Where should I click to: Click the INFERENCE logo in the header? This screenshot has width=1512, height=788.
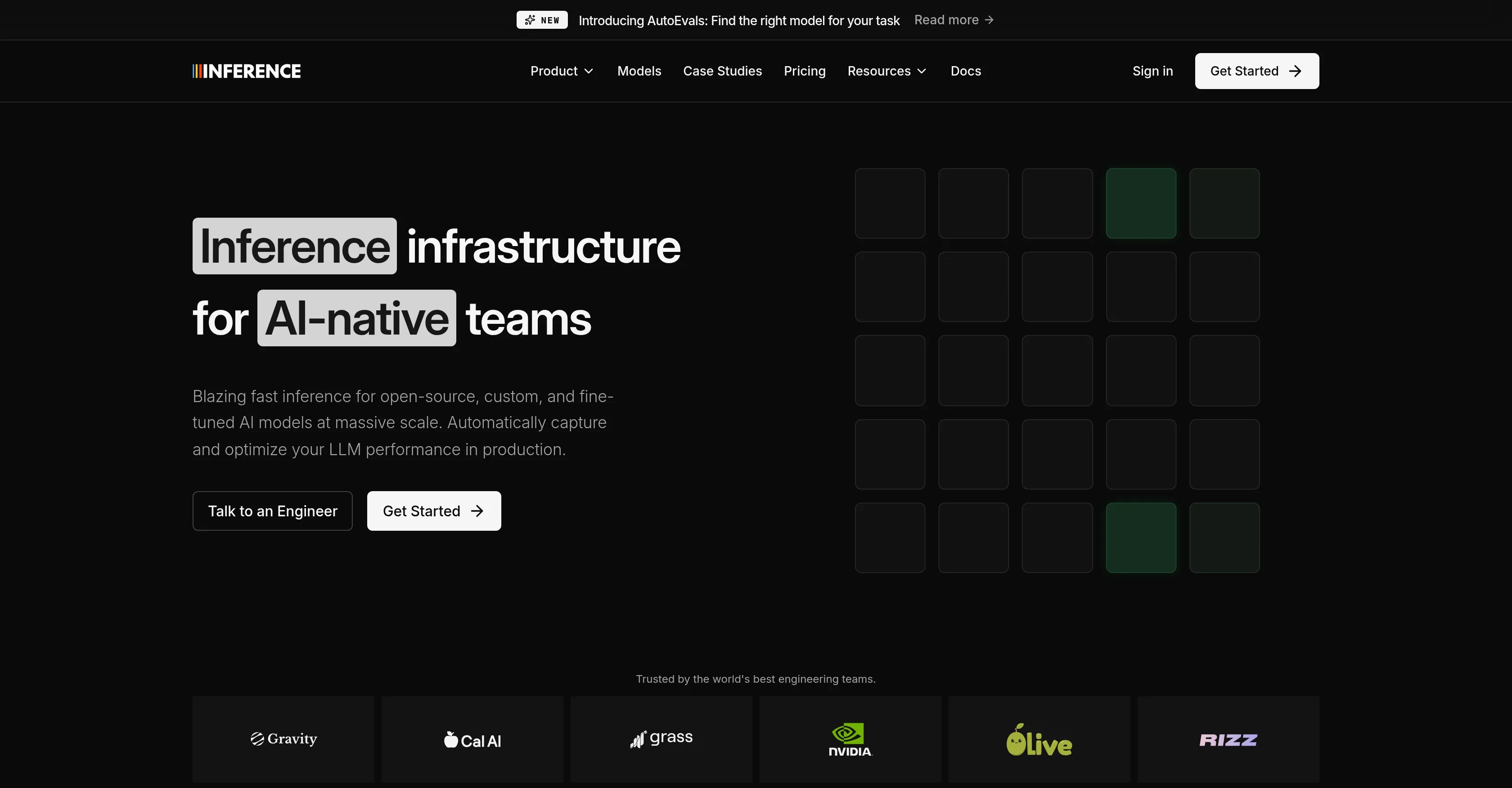click(247, 71)
